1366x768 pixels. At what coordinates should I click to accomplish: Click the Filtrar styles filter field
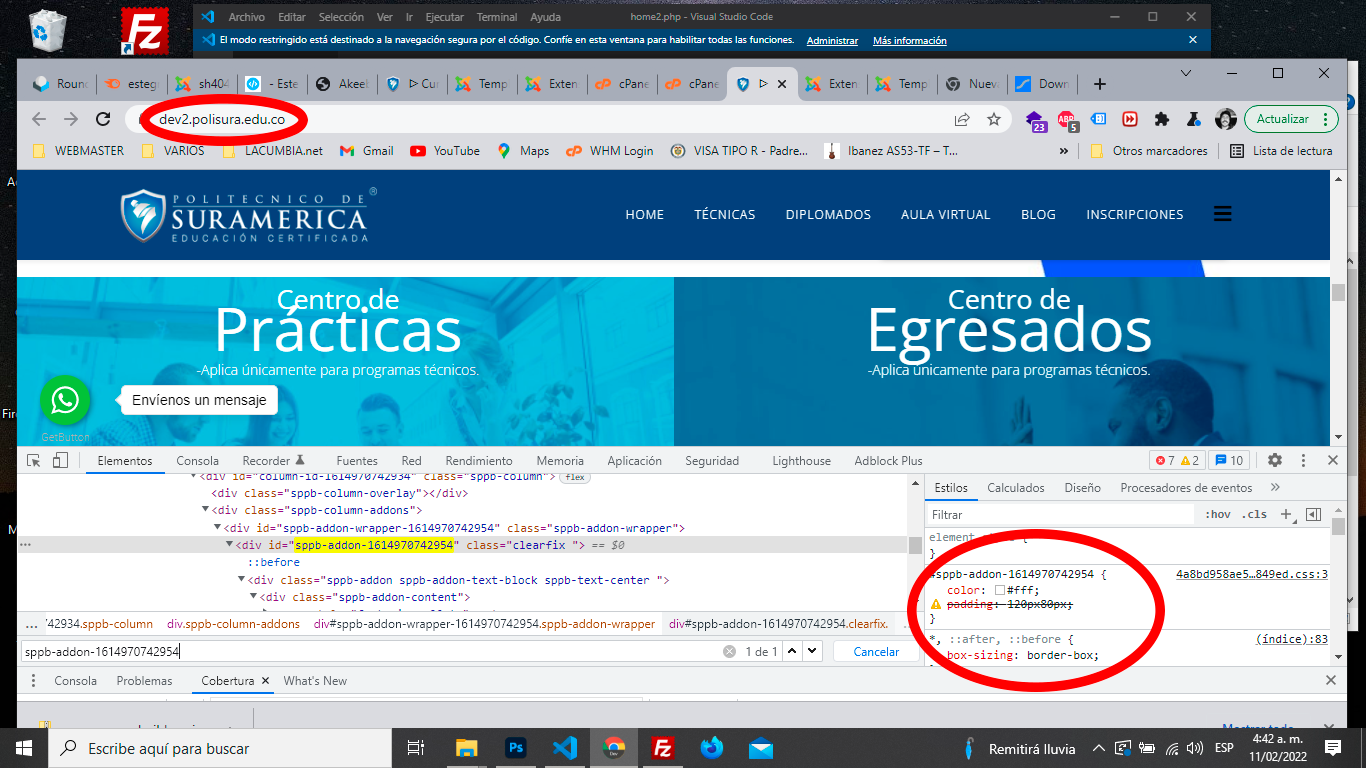1060,514
